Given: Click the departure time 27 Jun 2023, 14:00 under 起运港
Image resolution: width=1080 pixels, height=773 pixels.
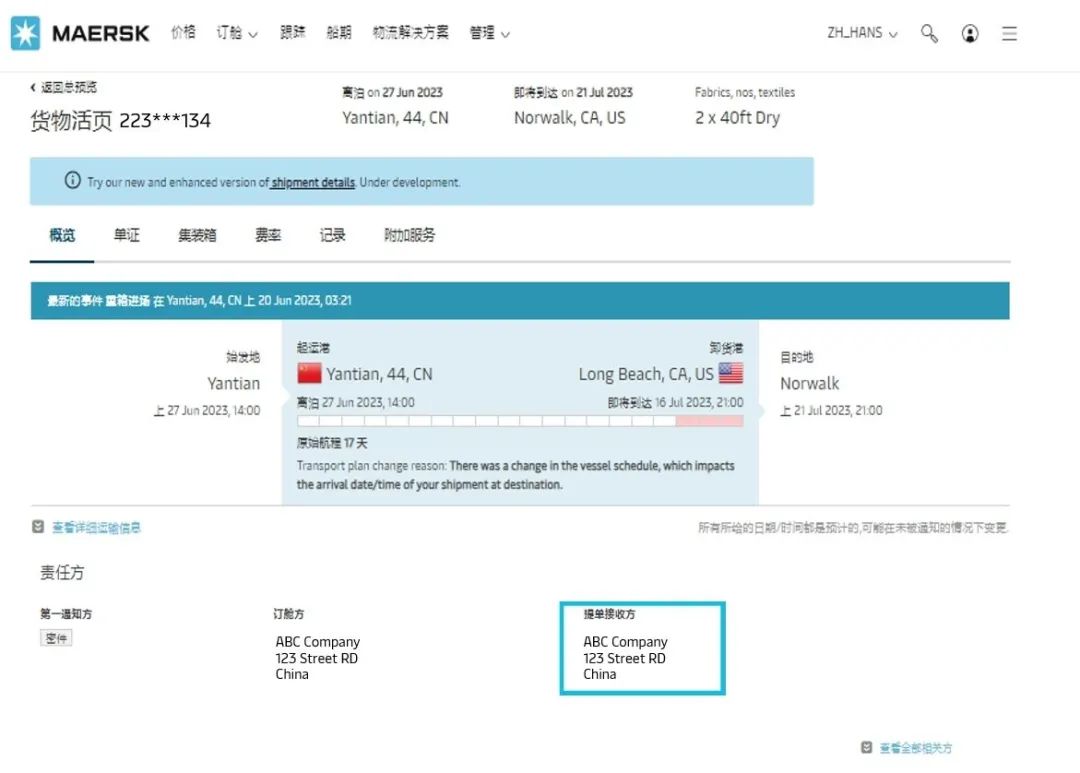Looking at the screenshot, I should click(368, 402).
